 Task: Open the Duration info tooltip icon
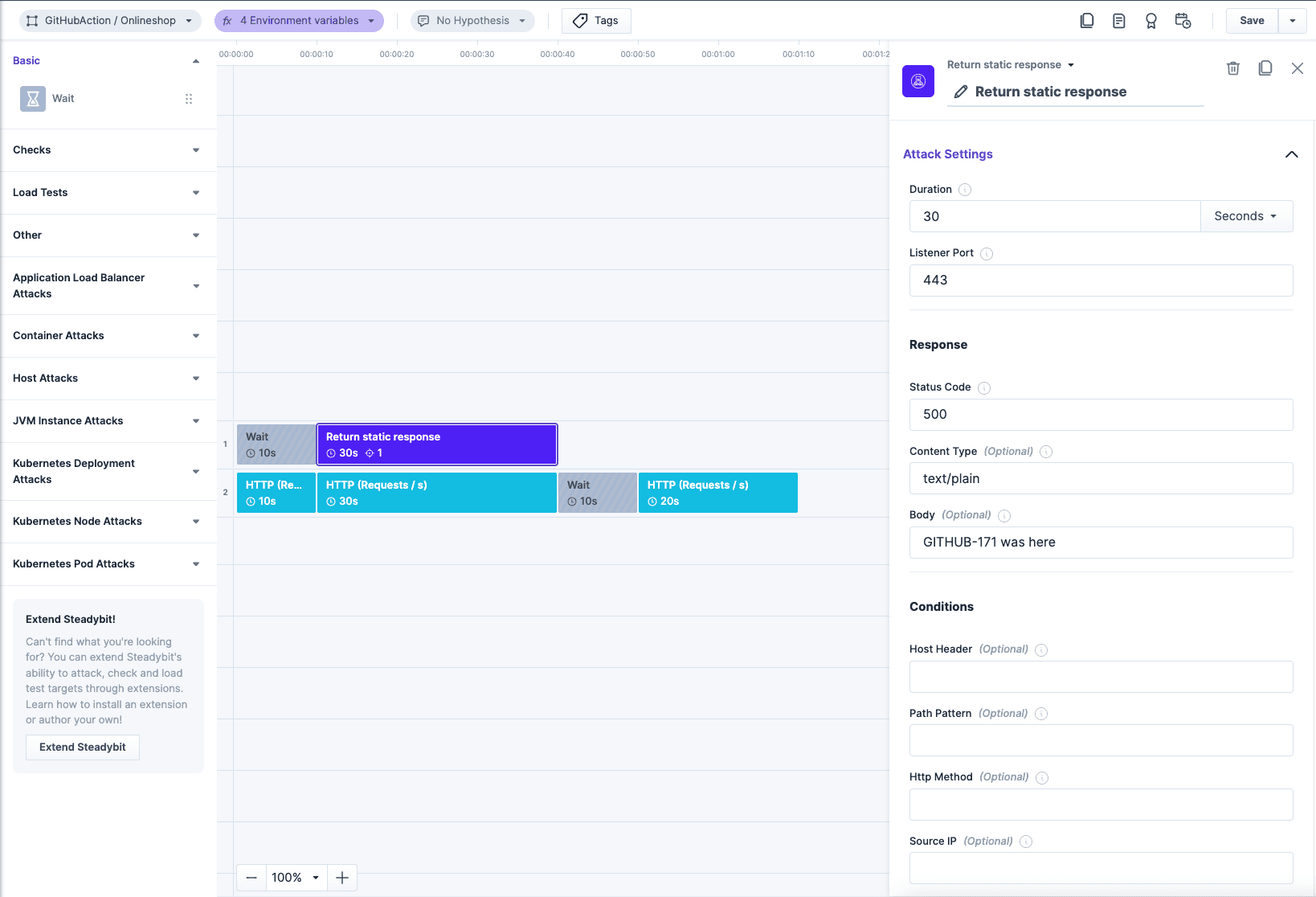click(964, 190)
